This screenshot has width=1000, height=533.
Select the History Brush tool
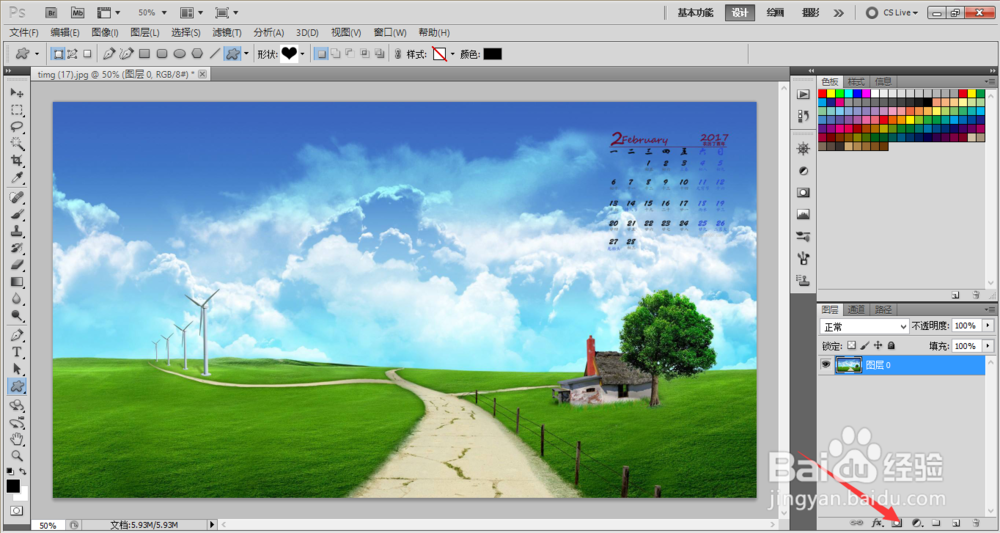[17, 248]
